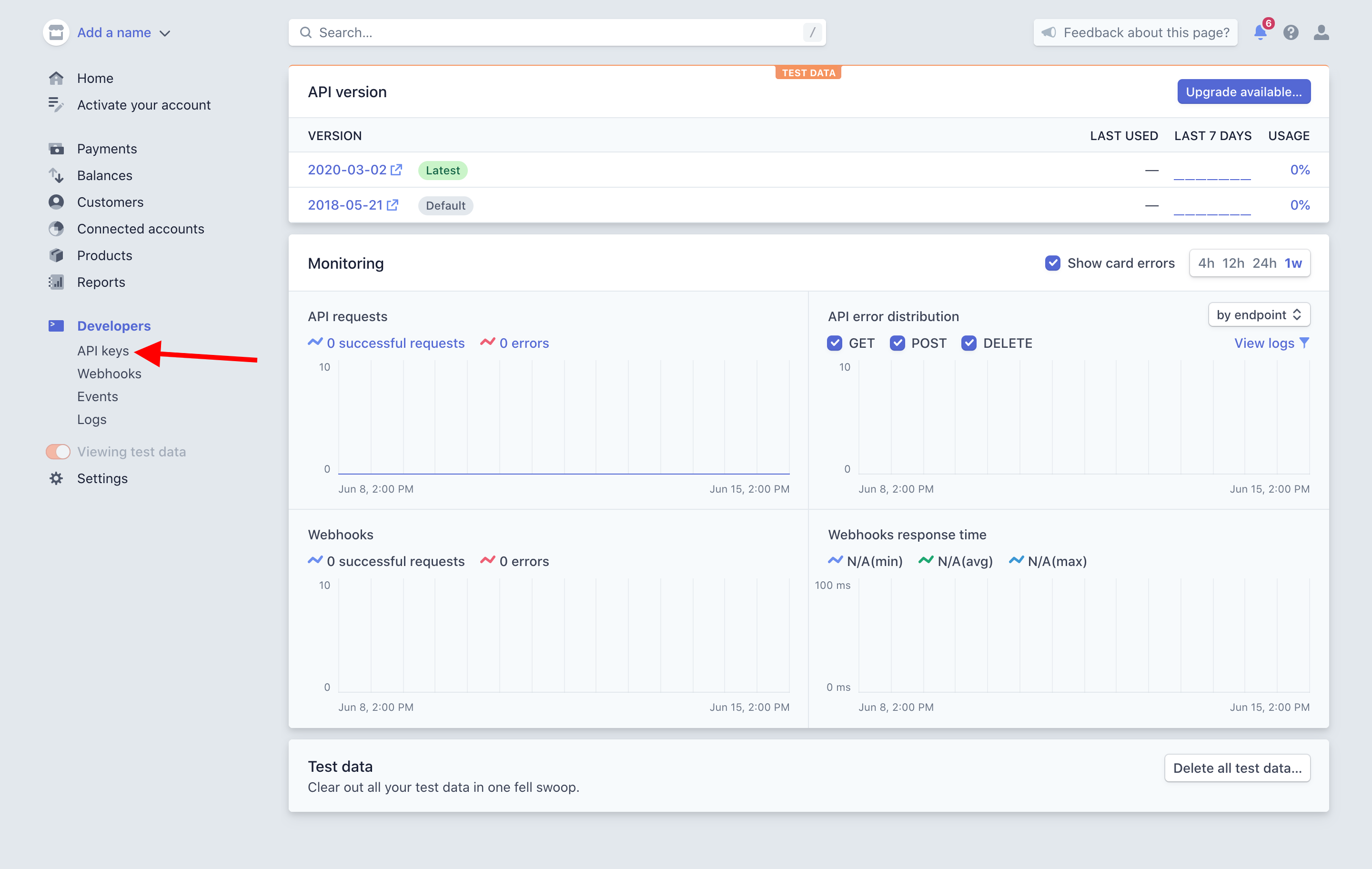Select the 12h time range
The width and height of the screenshot is (1372, 869).
click(1233, 263)
